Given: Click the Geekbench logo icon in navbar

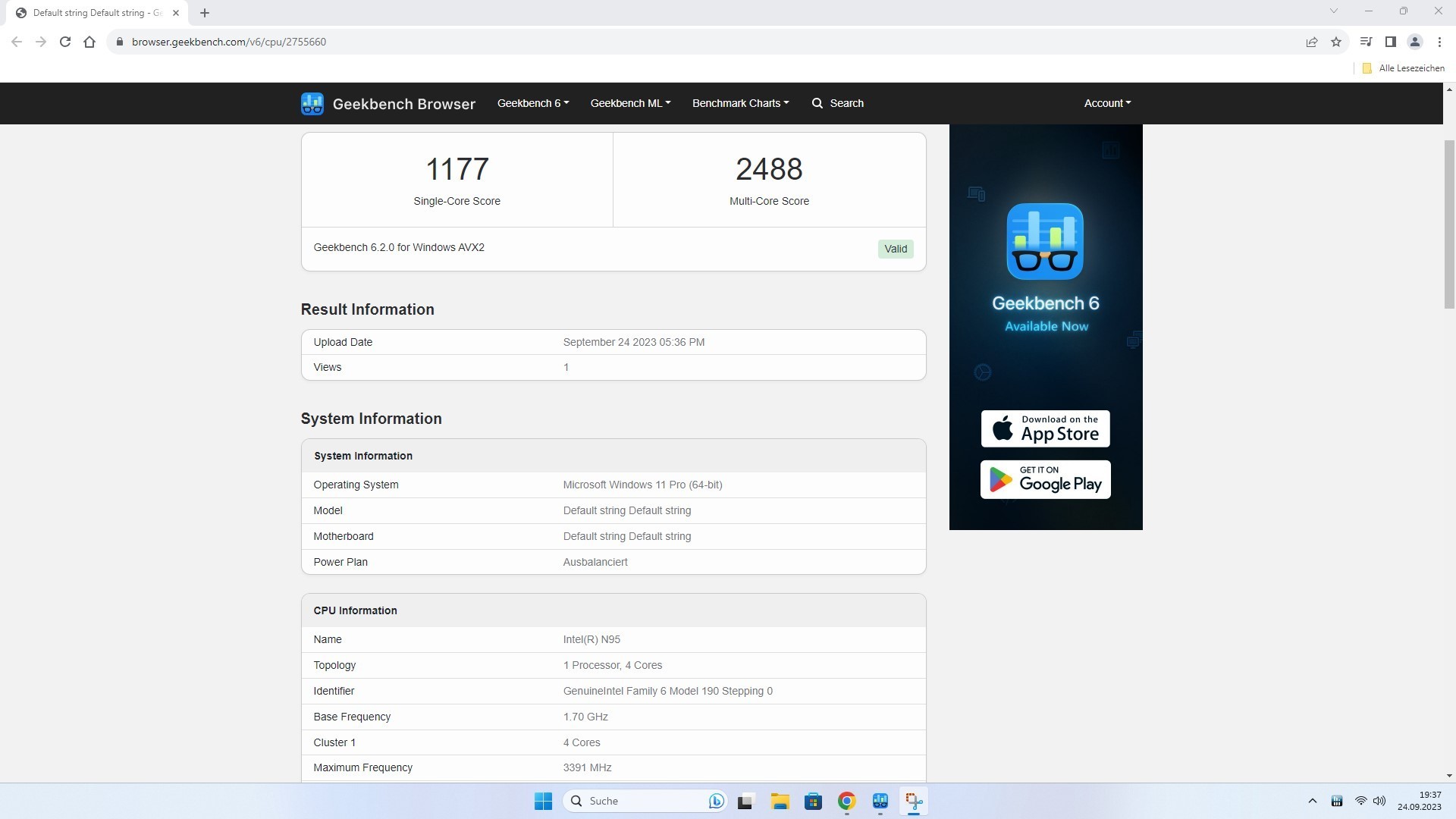Looking at the screenshot, I should (312, 104).
